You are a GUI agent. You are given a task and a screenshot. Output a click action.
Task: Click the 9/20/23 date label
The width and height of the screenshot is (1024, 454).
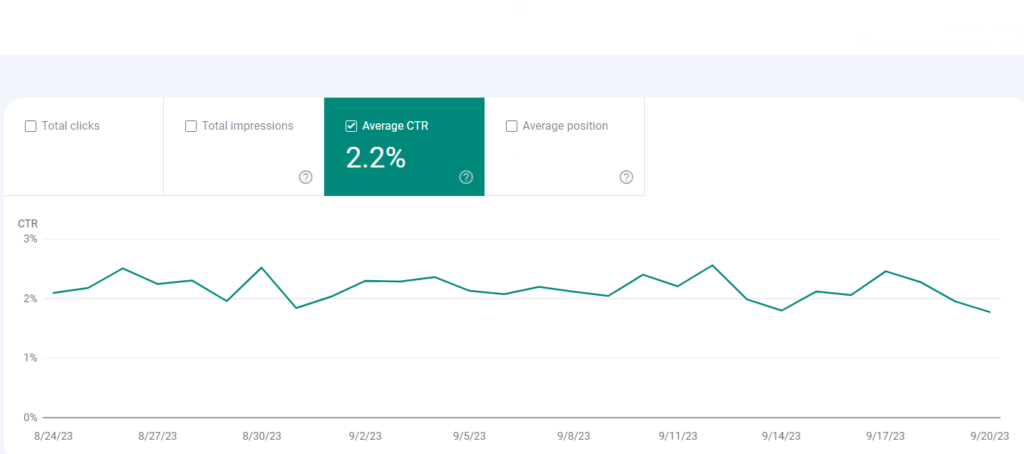pyautogui.click(x=990, y=436)
